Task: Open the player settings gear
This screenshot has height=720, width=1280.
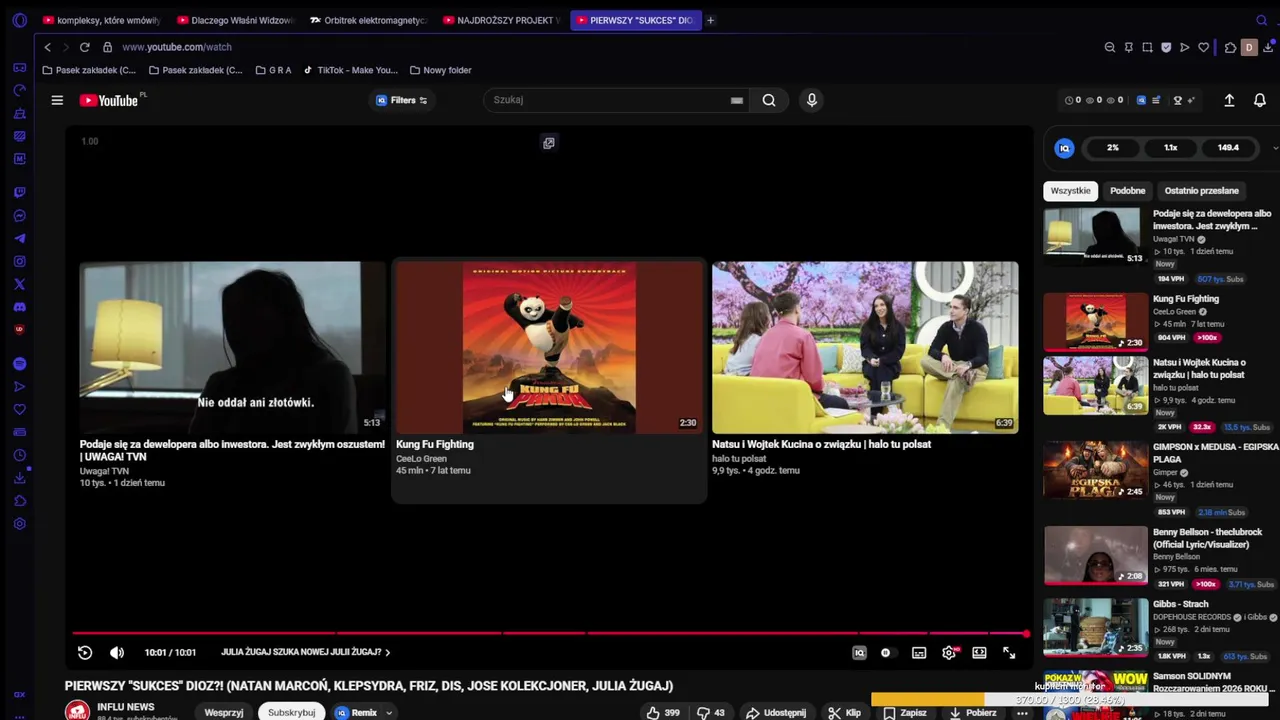Action: 949,653
